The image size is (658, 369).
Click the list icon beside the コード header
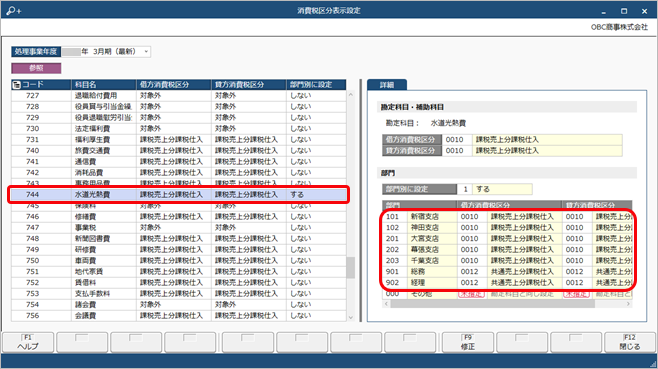pyautogui.click(x=16, y=85)
